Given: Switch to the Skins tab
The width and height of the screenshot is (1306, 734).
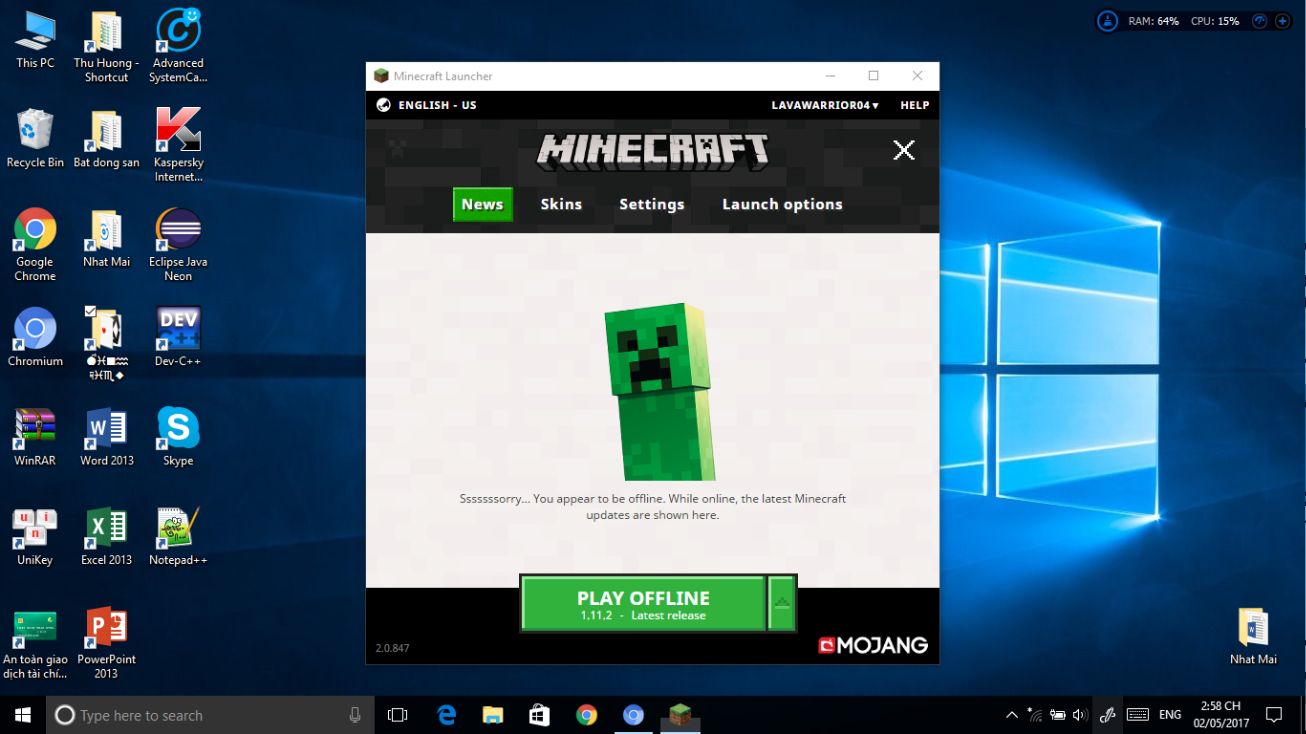Looking at the screenshot, I should coord(561,204).
